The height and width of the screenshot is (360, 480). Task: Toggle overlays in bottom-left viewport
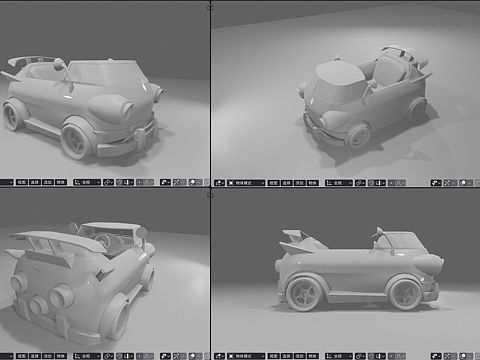click(193, 356)
